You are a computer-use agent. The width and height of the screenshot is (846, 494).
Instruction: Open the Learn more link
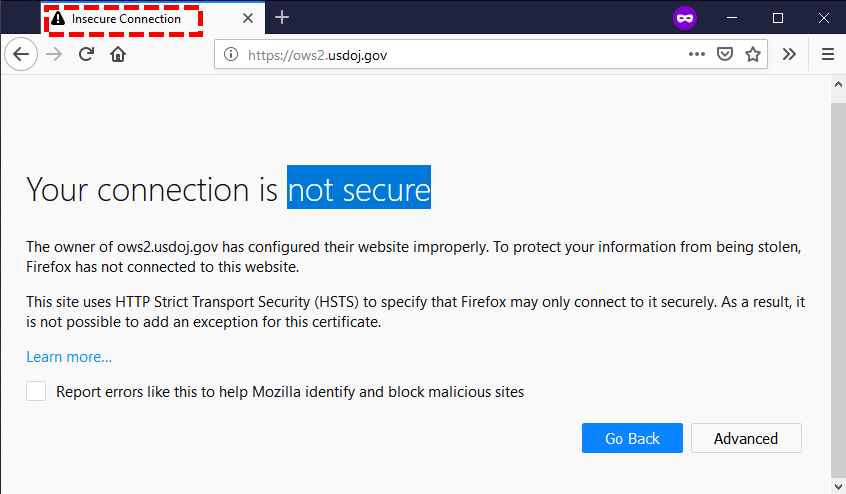point(69,357)
